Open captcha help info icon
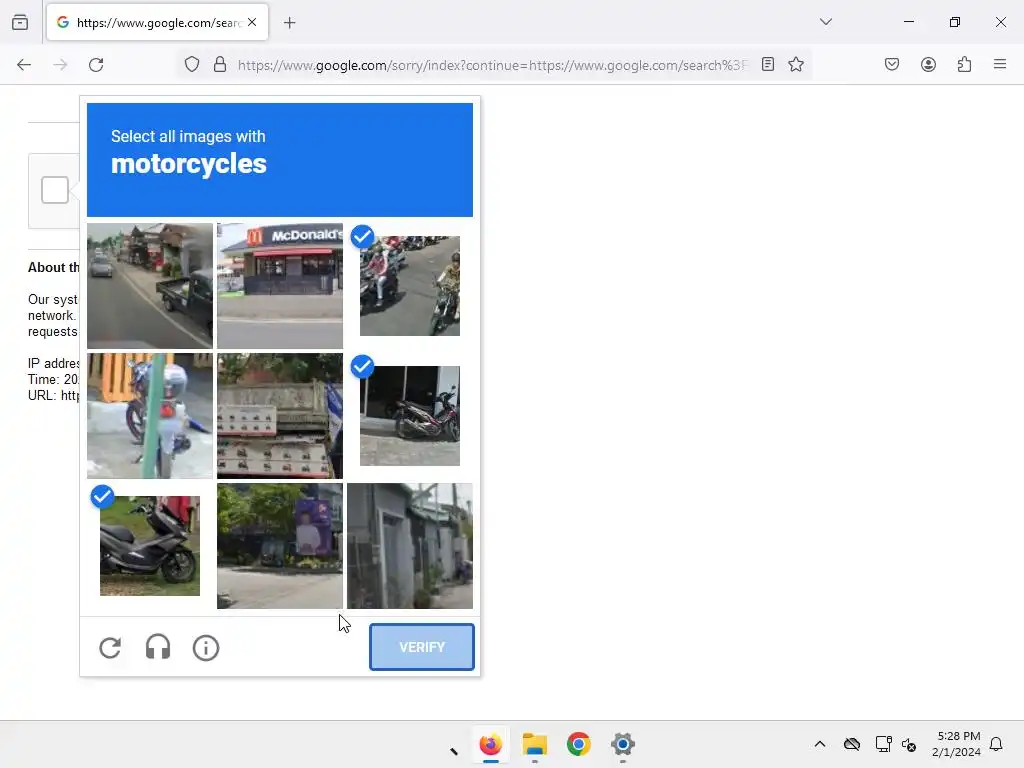 pos(206,648)
